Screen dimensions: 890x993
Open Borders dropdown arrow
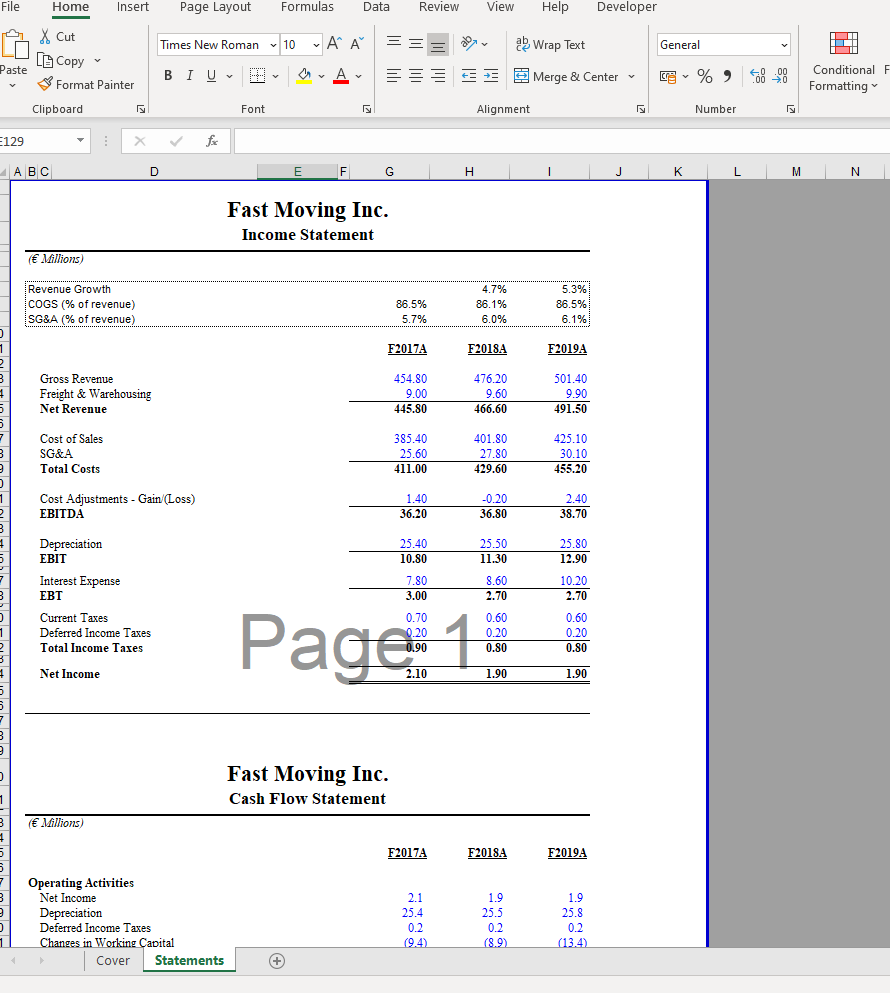pos(276,77)
